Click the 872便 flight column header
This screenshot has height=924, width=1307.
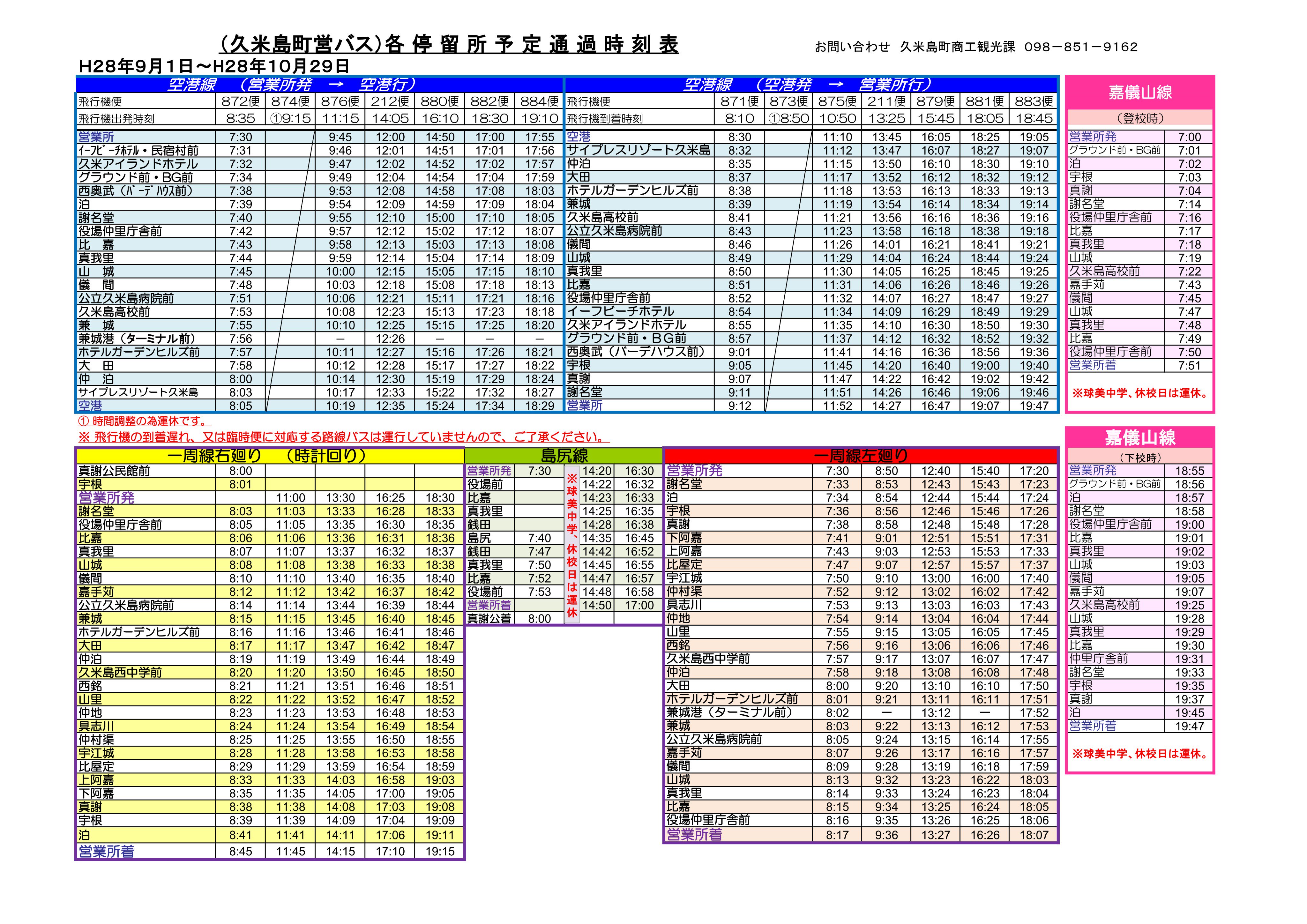tap(240, 101)
